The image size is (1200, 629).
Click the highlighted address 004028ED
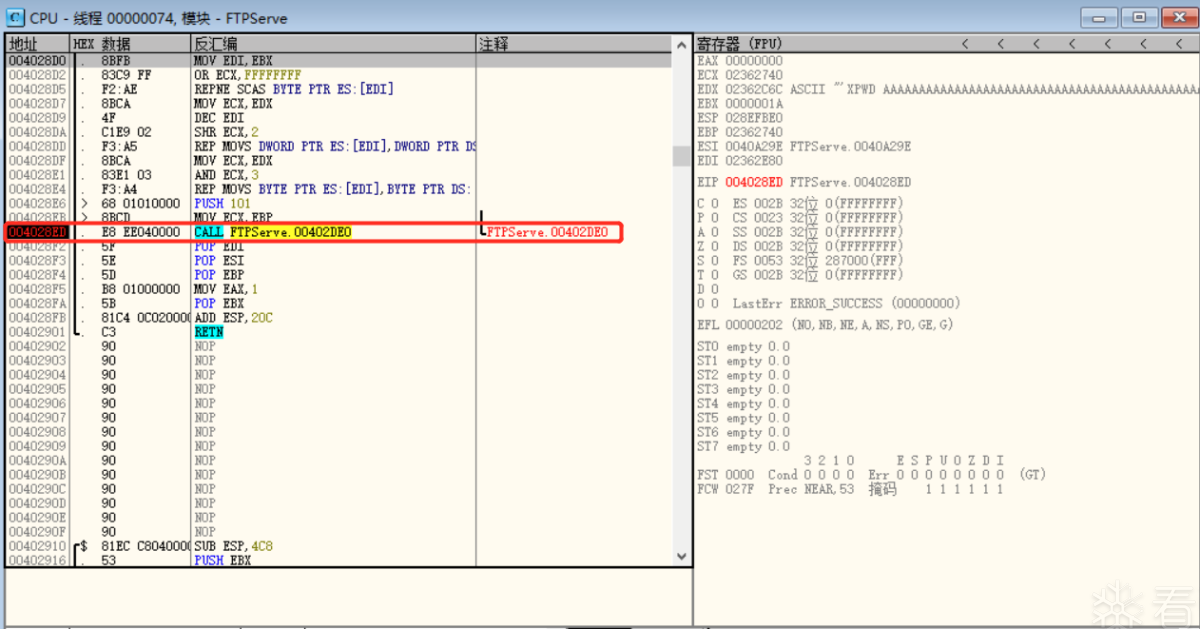(37, 232)
